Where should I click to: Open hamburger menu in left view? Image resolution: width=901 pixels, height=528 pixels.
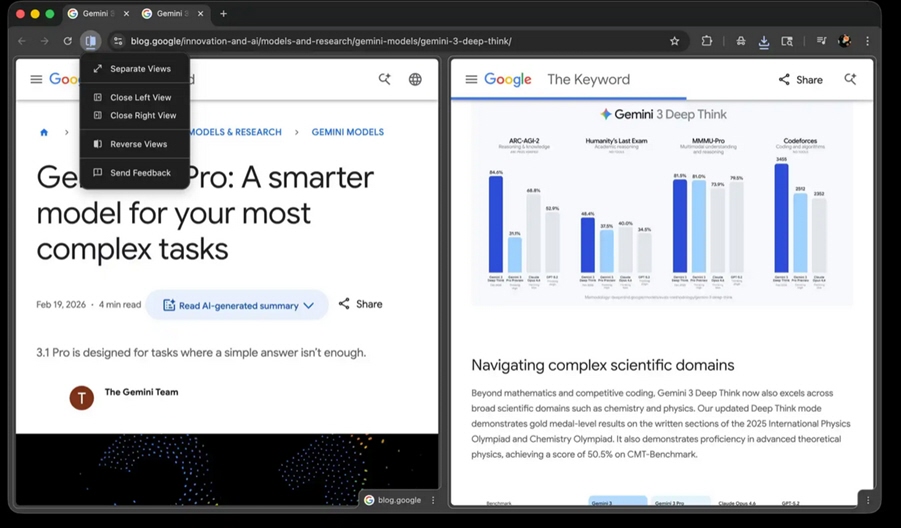[x=36, y=79]
